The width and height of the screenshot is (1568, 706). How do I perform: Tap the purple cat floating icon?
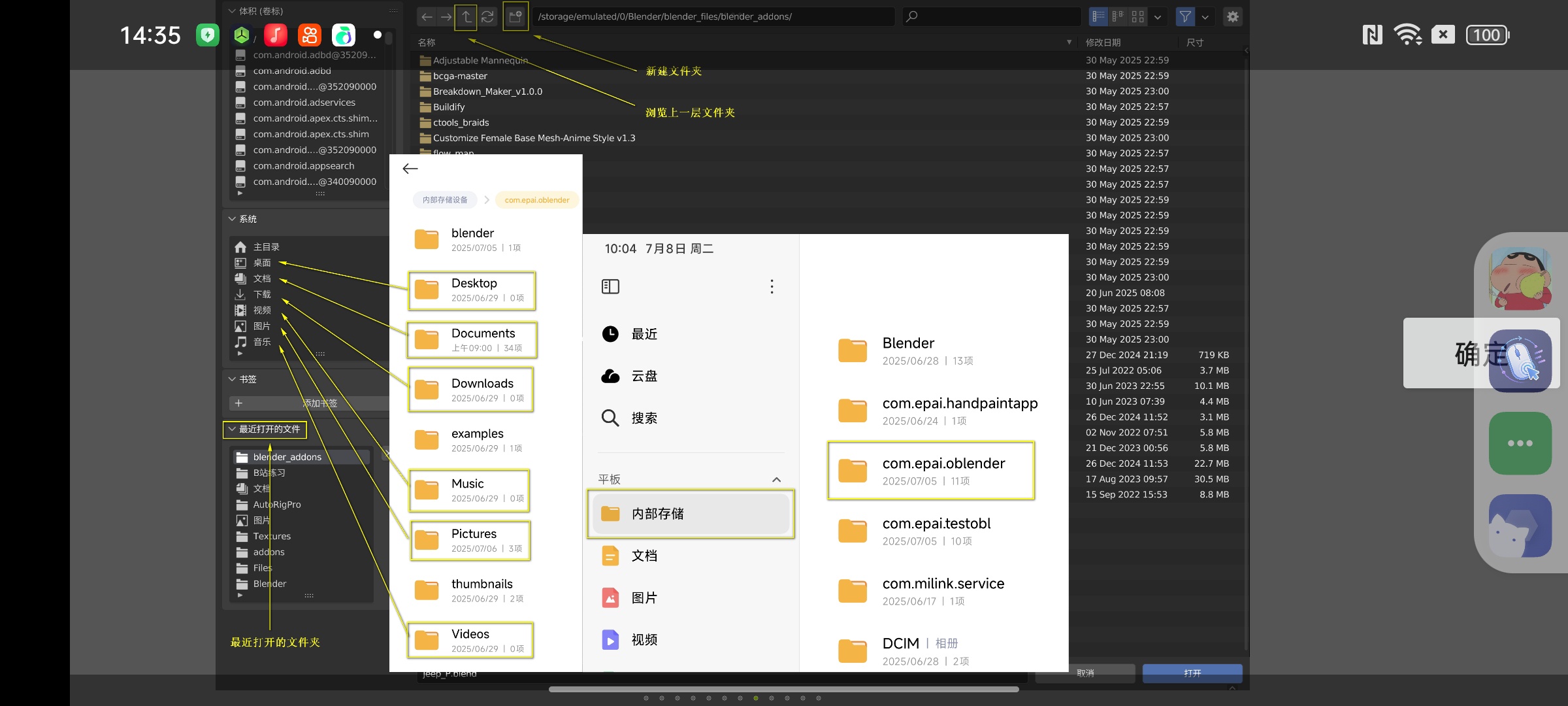(x=1520, y=526)
